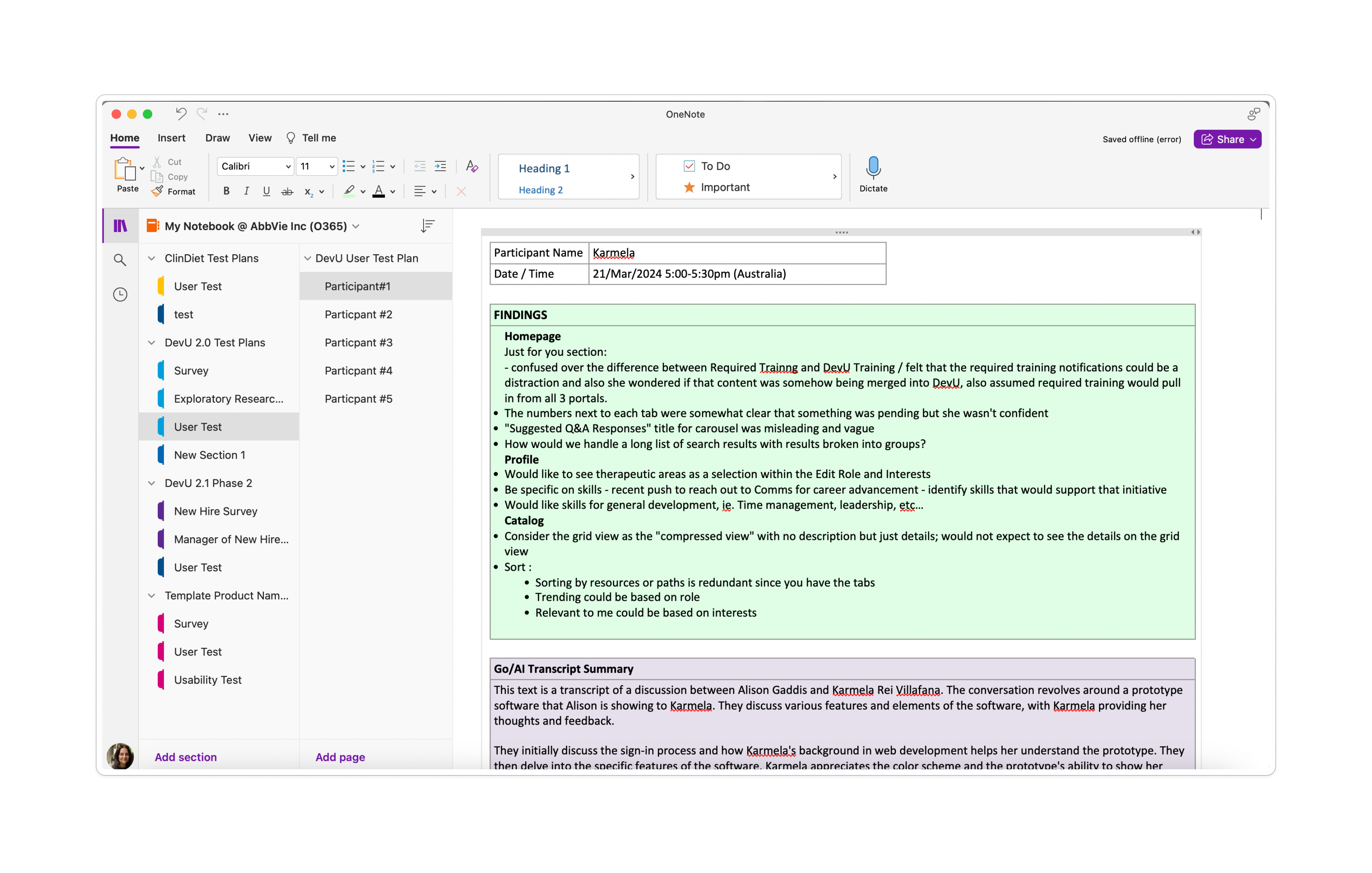Viewport: 1372px width, 873px height.
Task: Collapse the Template Product Name group
Action: (152, 595)
